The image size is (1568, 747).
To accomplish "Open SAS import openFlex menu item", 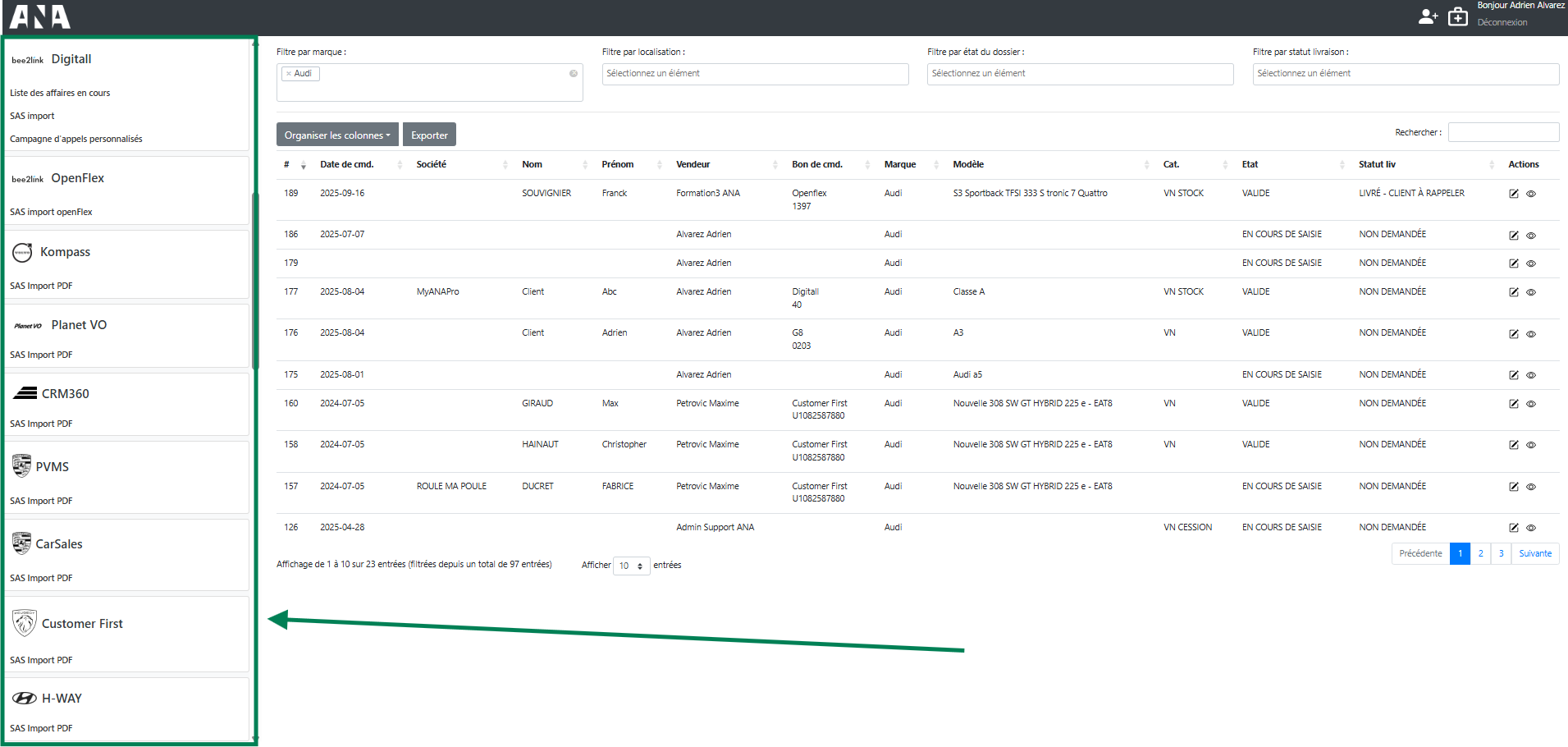I will pos(51,212).
